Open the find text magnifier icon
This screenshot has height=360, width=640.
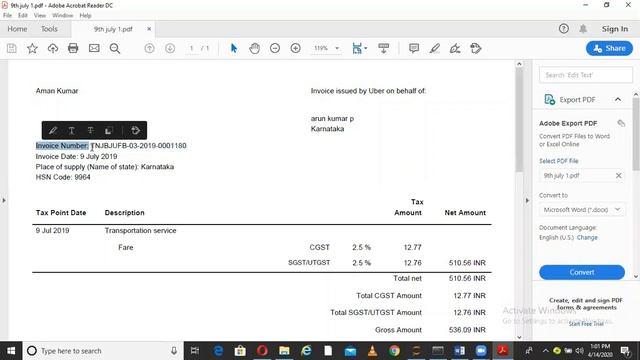[x=115, y=49]
